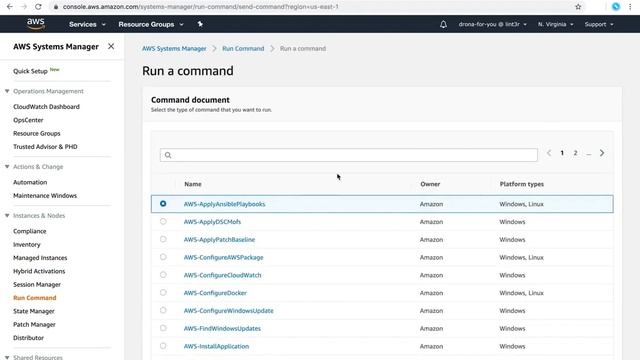Go to previous page of command documents
Image resolution: width=640 pixels, height=360 pixels.
pos(549,153)
